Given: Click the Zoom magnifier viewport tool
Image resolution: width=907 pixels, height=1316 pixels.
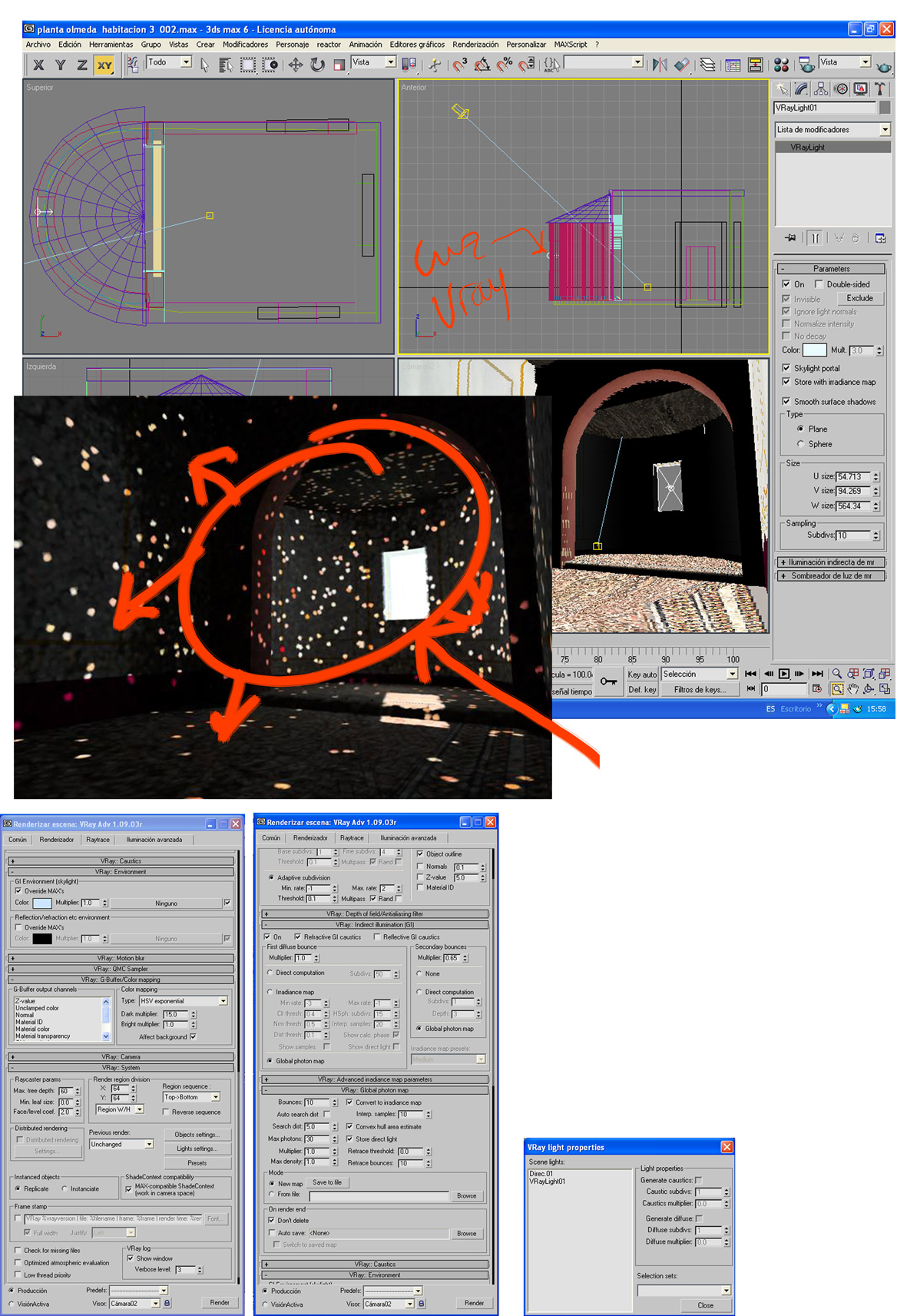Looking at the screenshot, I should point(837,674).
